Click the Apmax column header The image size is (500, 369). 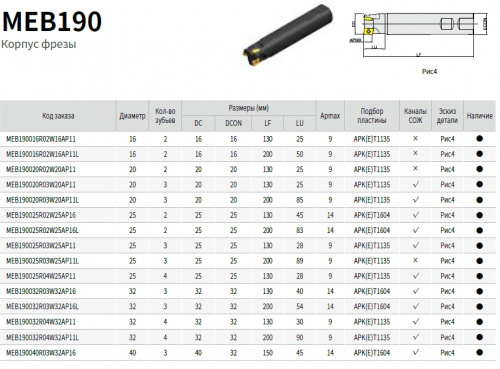coord(330,116)
